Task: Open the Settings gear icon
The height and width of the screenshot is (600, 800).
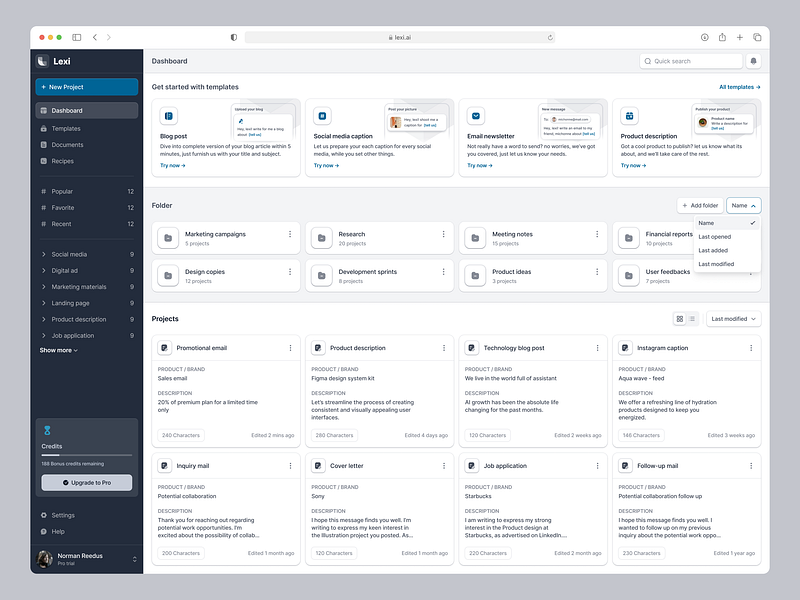Action: (x=46, y=515)
